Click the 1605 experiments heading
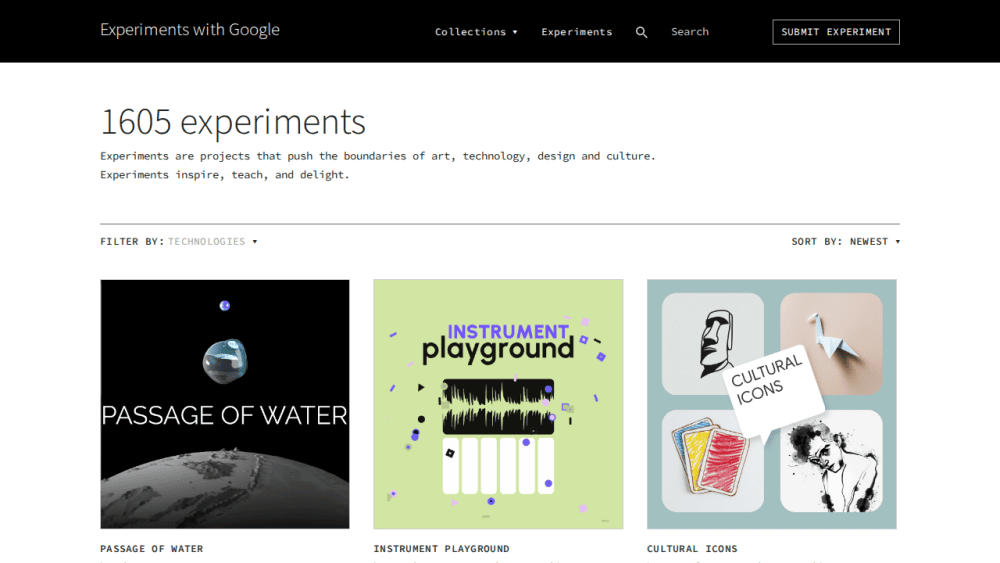This screenshot has width=1000, height=563. pyautogui.click(x=233, y=122)
